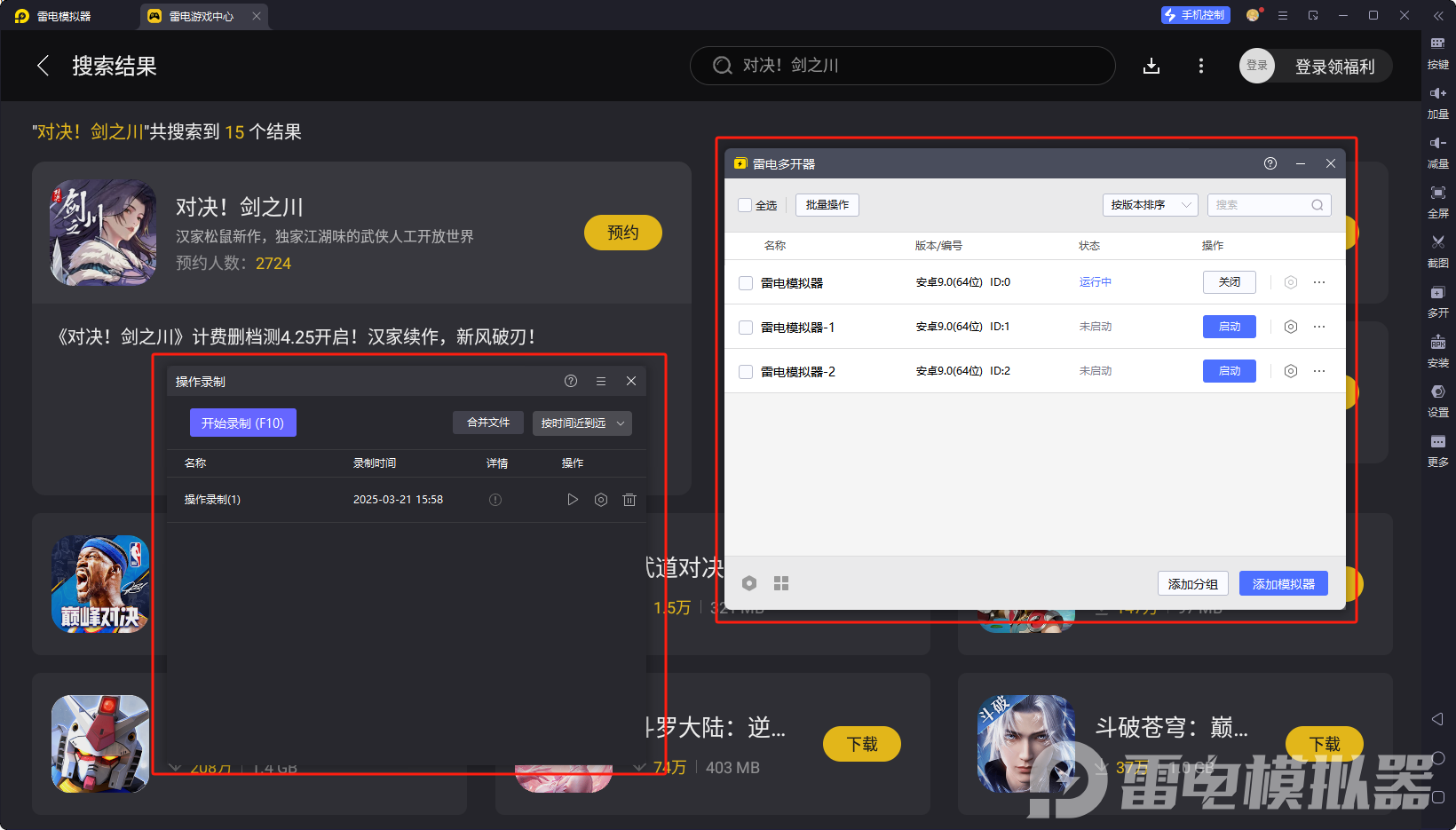Image resolution: width=1456 pixels, height=830 pixels.
Task: Switch to grid view in 雷电多开器
Action: (781, 583)
